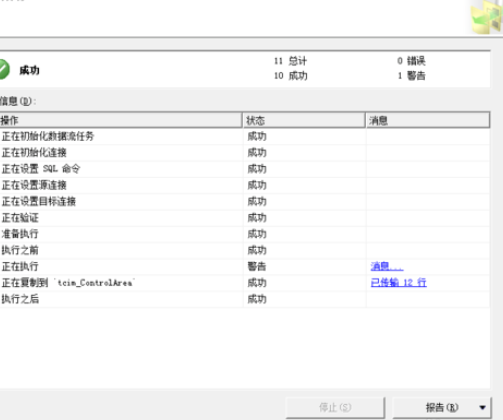Select the 正在执行 row
503x420 pixels.
pyautogui.click(x=245, y=267)
